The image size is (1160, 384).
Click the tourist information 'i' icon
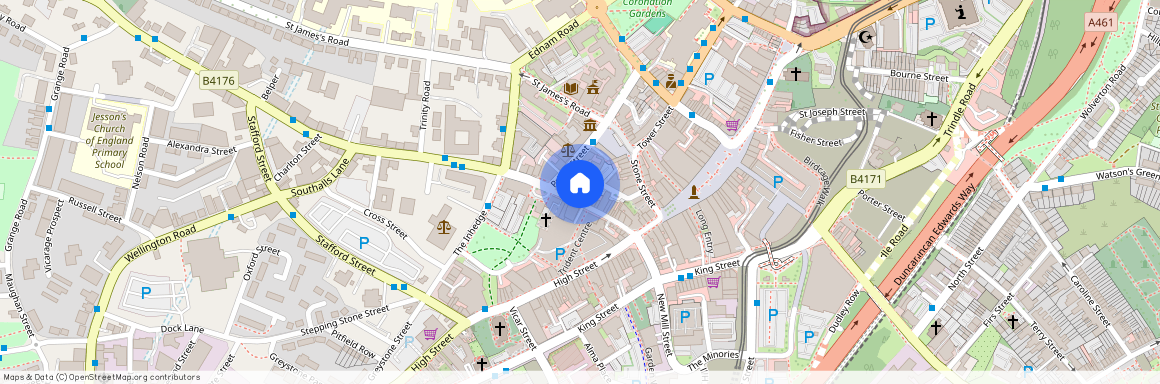click(x=961, y=12)
